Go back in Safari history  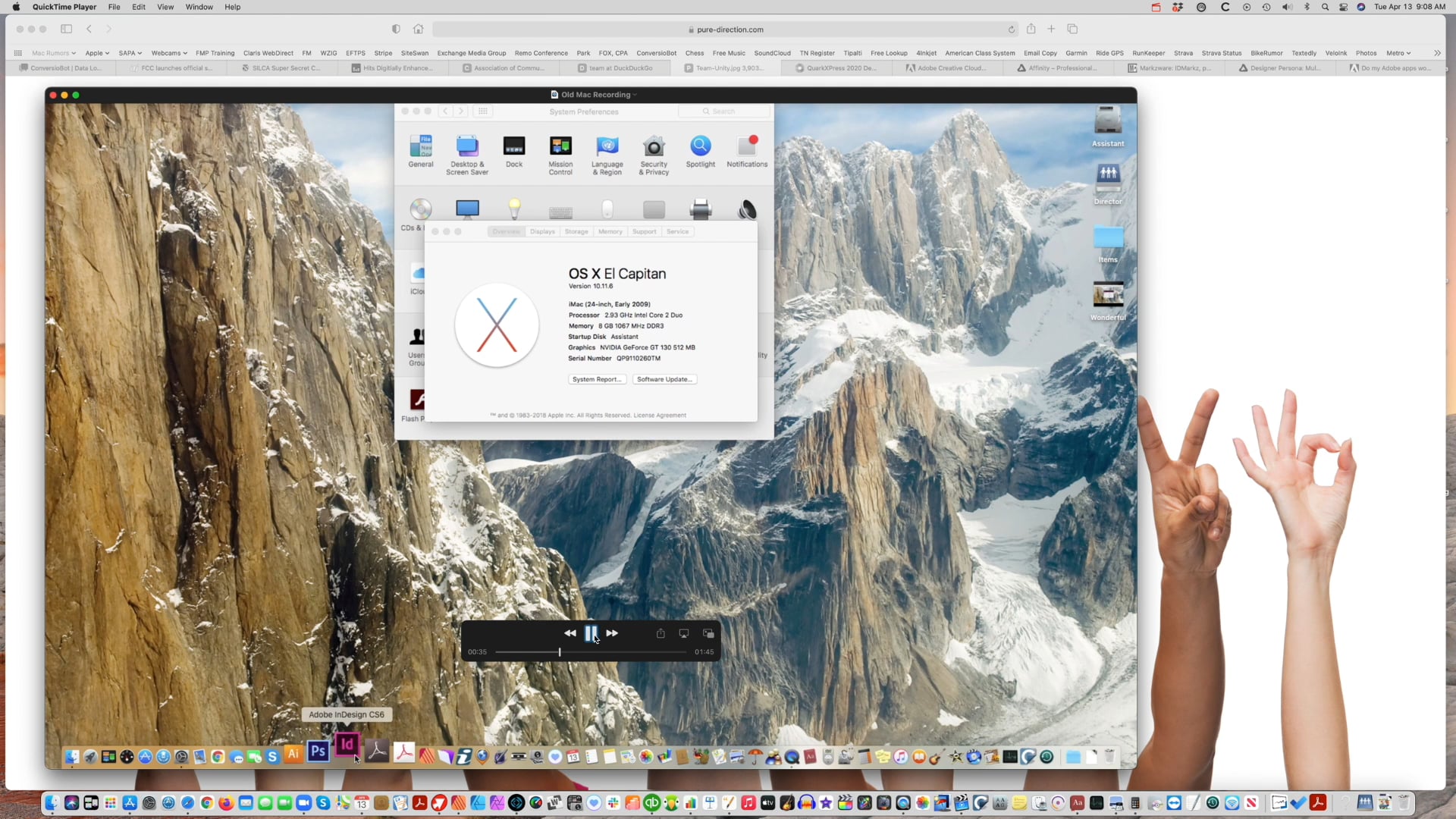point(89,29)
